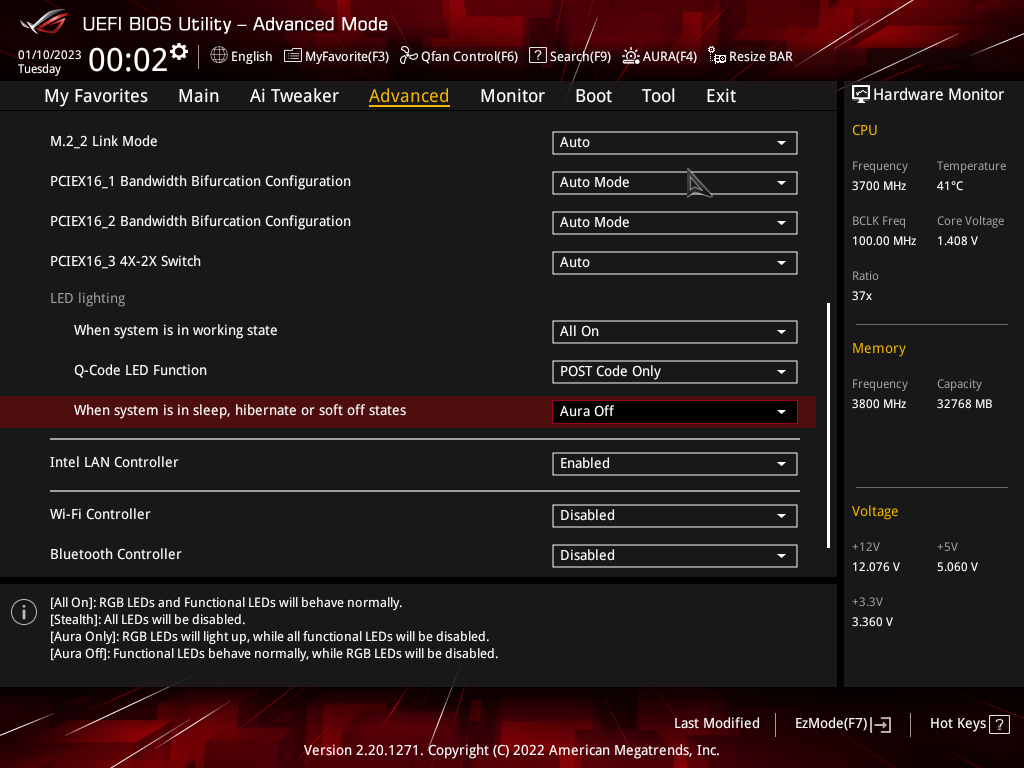This screenshot has width=1024, height=768.
Task: Open Intel LAN Controller dropdown
Action: [675, 464]
